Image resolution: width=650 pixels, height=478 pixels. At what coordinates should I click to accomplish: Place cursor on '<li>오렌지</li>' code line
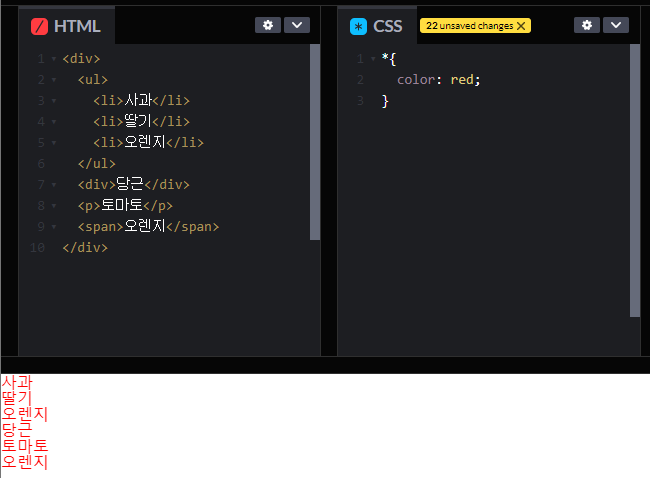click(x=148, y=143)
